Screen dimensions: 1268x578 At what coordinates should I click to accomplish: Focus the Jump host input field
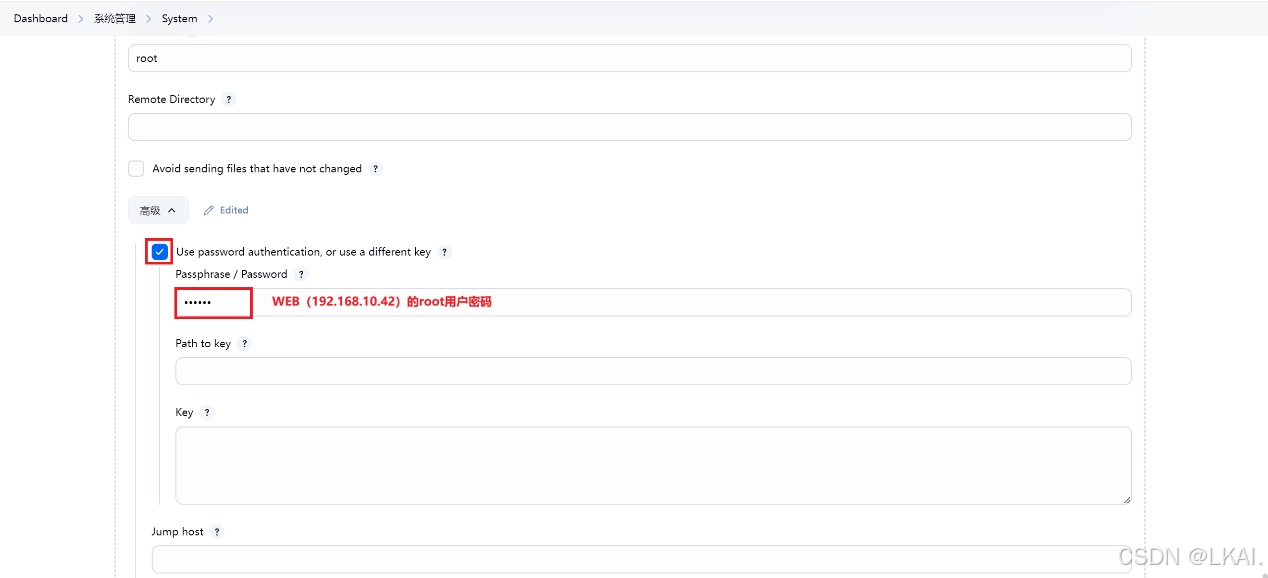641,559
